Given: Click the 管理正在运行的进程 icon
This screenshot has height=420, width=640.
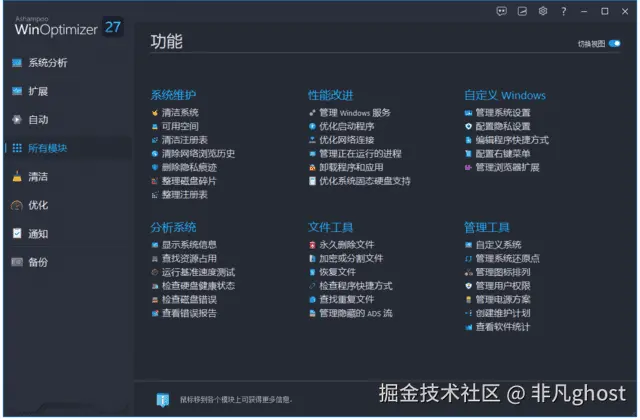Looking at the screenshot, I should [312, 154].
